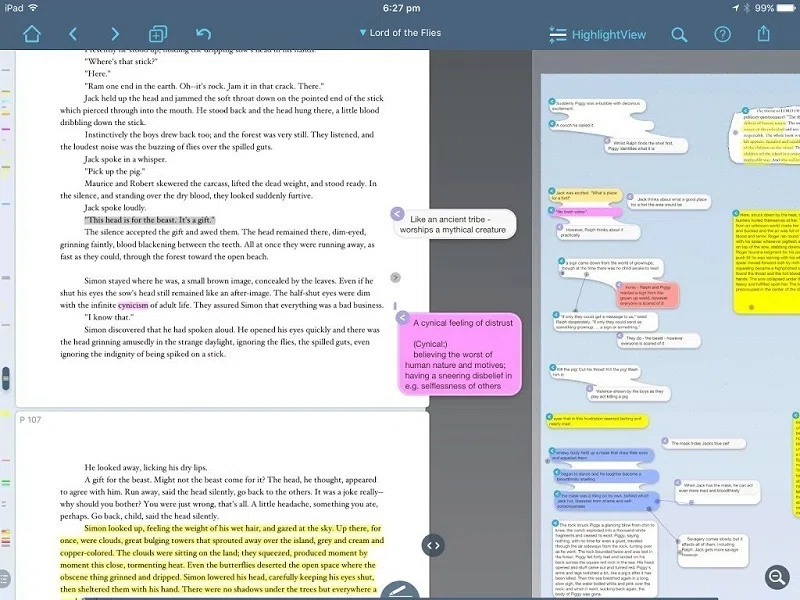This screenshot has width=800, height=600.
Task: Tap the 6:27 pm clock in status bar
Action: pos(401,8)
